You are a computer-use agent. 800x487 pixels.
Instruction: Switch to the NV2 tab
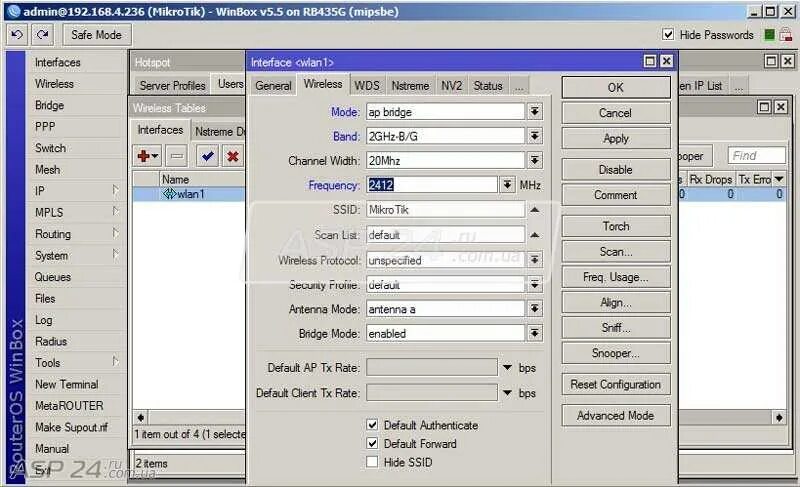click(x=452, y=86)
